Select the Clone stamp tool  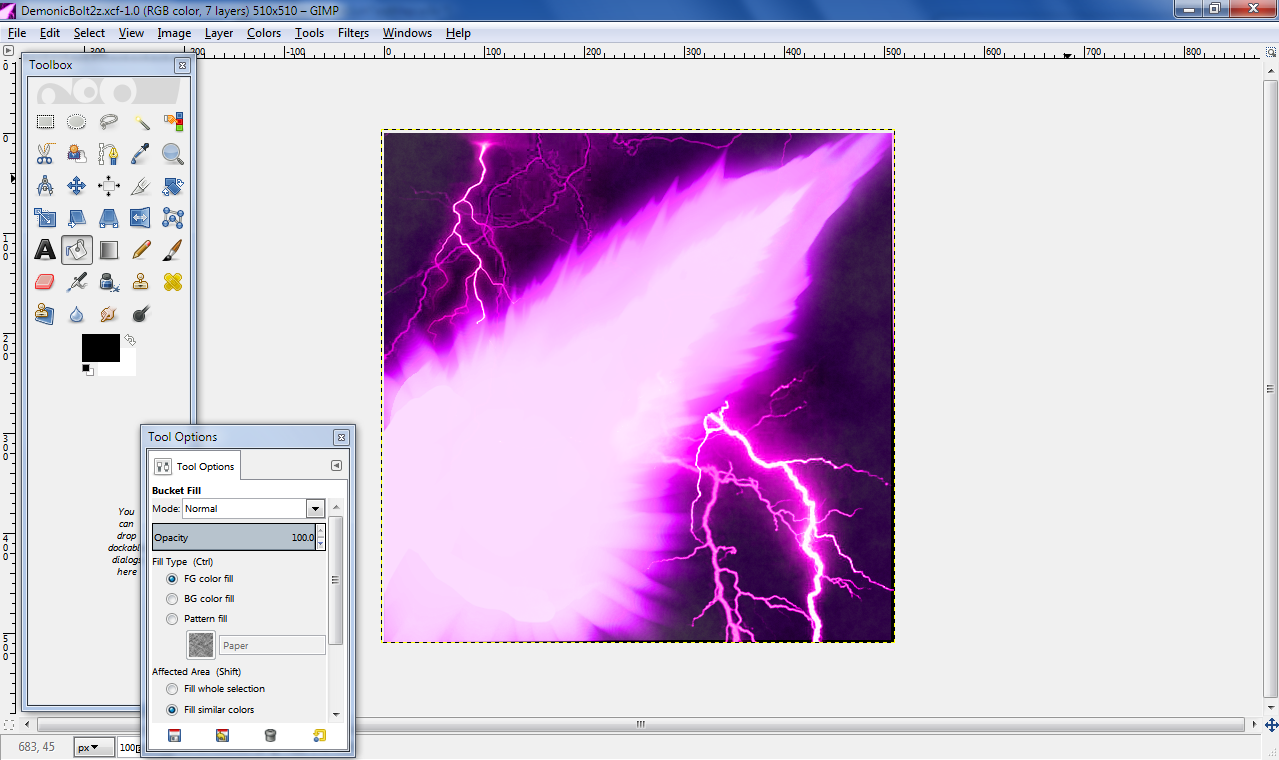(x=141, y=282)
